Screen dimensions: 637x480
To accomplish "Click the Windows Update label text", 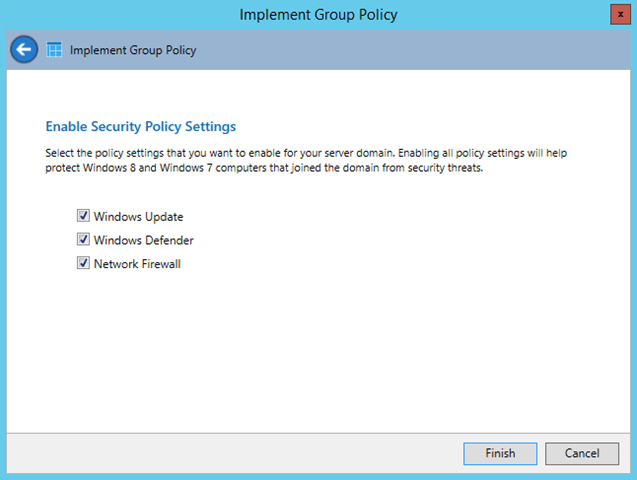I will (x=139, y=217).
